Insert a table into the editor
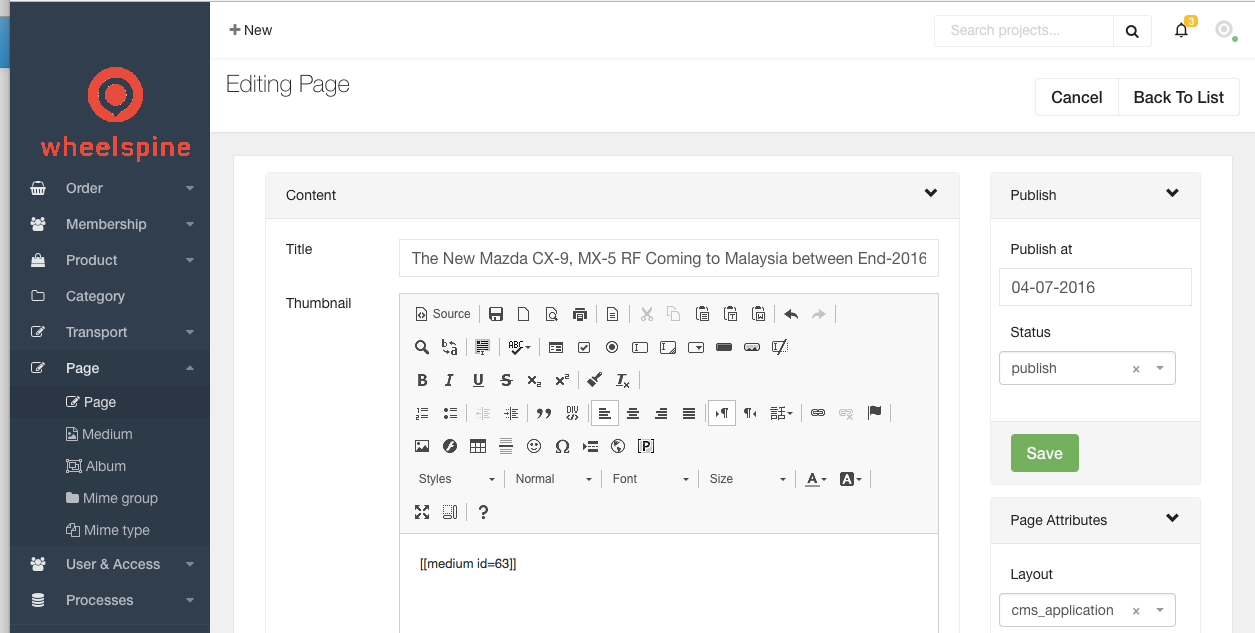The image size is (1255, 633). [478, 446]
